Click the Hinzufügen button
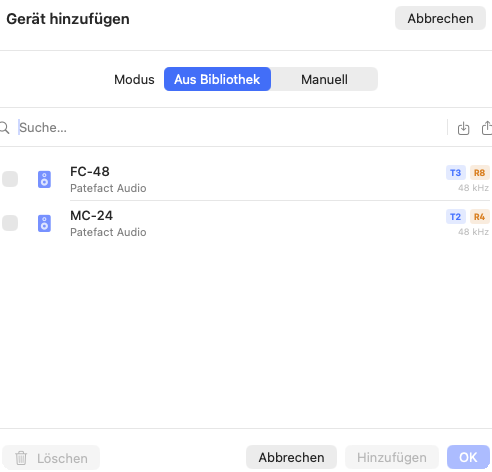The height and width of the screenshot is (472, 492). tap(392, 457)
